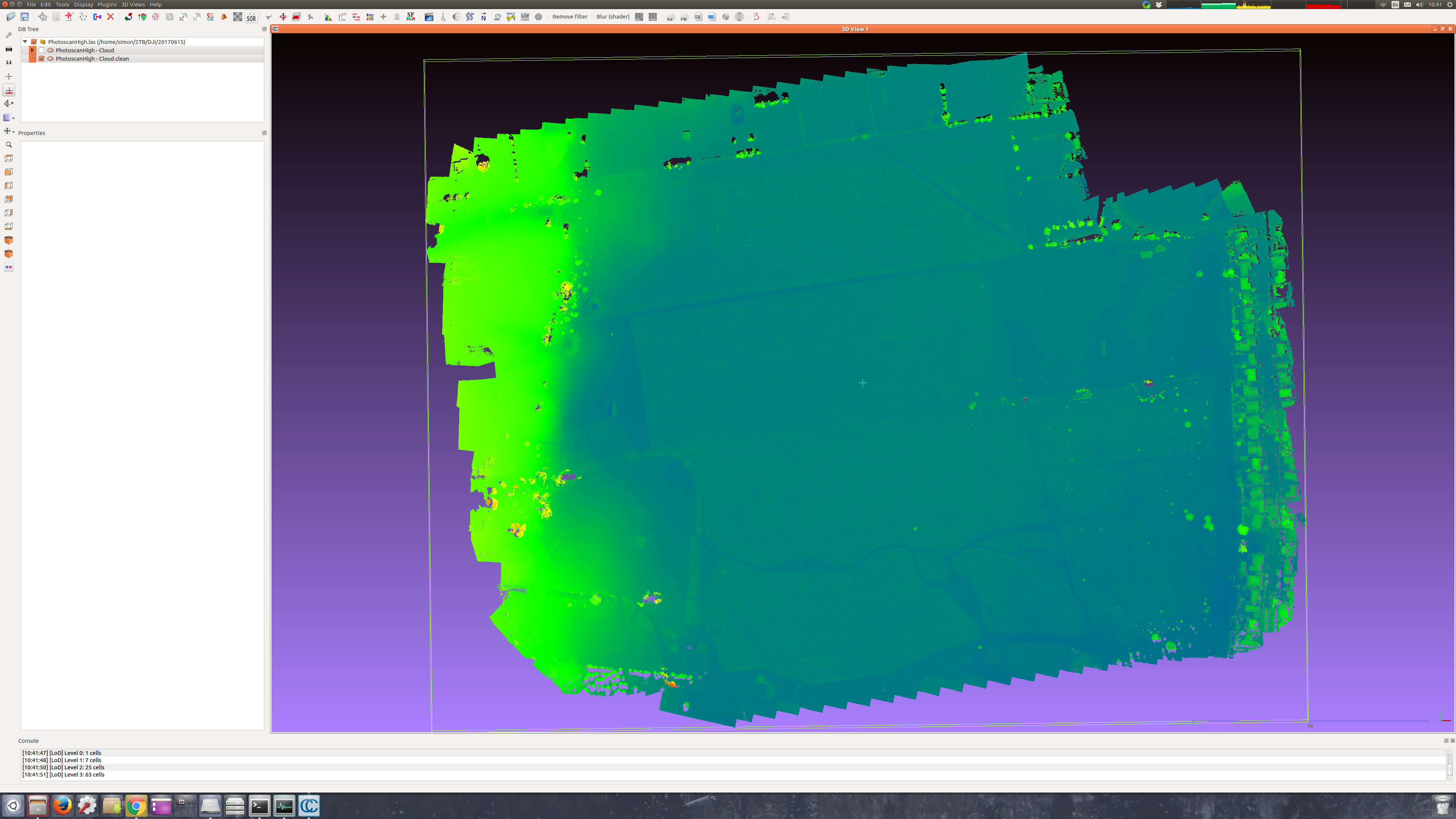Image resolution: width=1456 pixels, height=819 pixels.
Task: Open the SOR noise filter tool
Action: (x=251, y=17)
